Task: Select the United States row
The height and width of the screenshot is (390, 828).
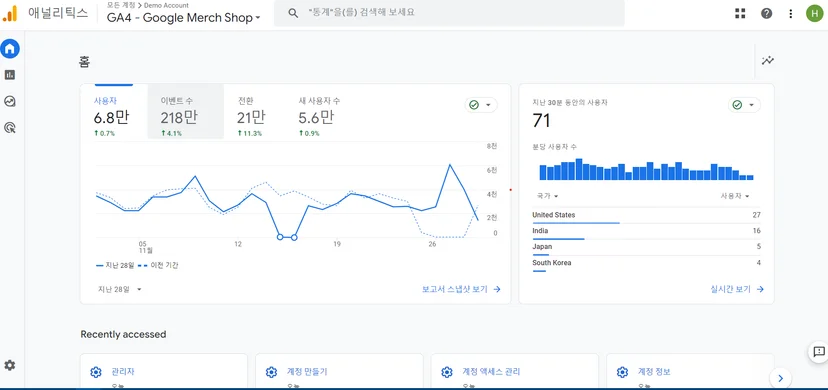Action: [646, 216]
